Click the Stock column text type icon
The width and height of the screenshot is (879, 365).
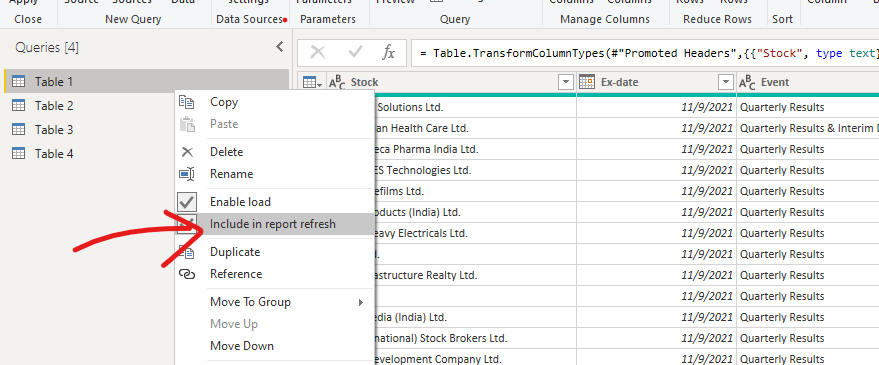[x=337, y=82]
